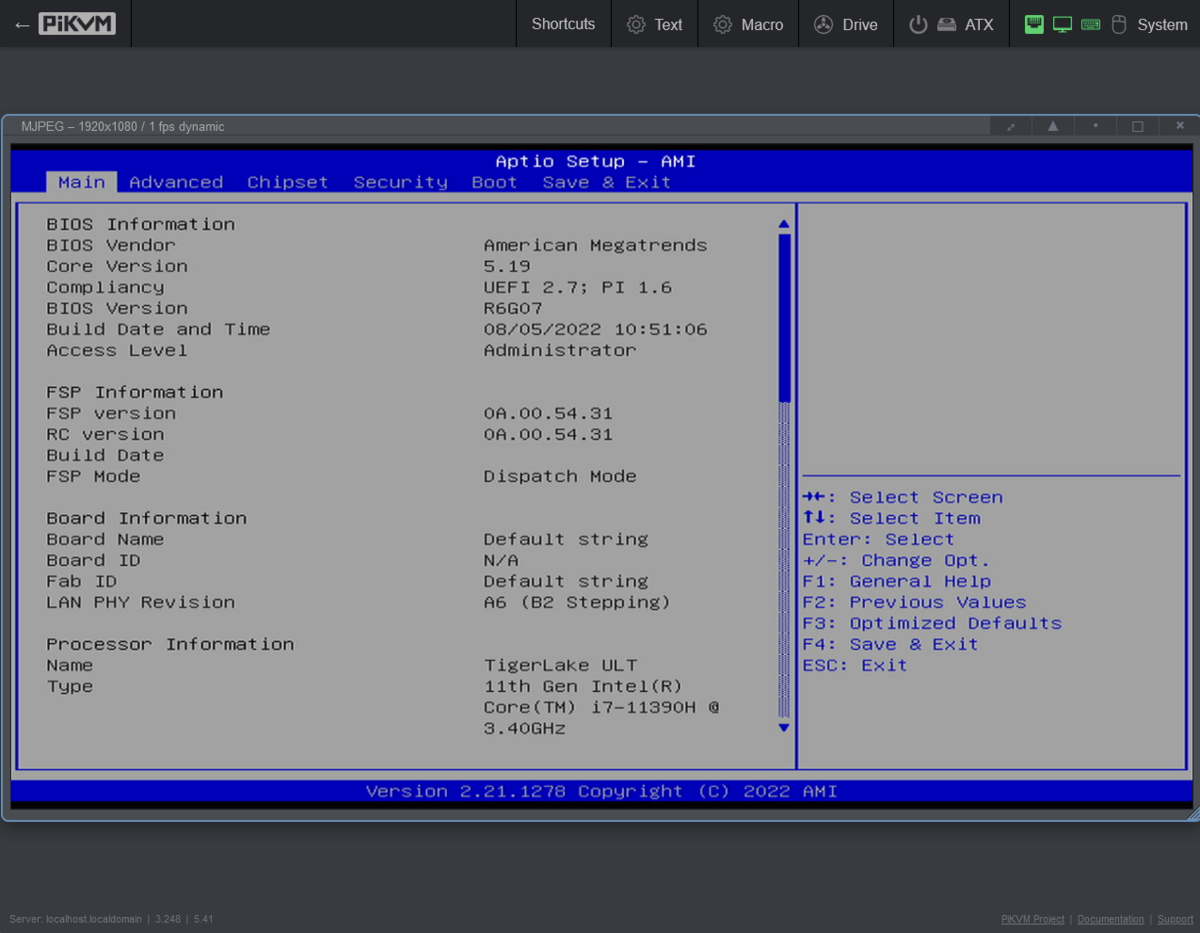
Task: Click the dot icon in stream window titlebar
Action: [1095, 126]
